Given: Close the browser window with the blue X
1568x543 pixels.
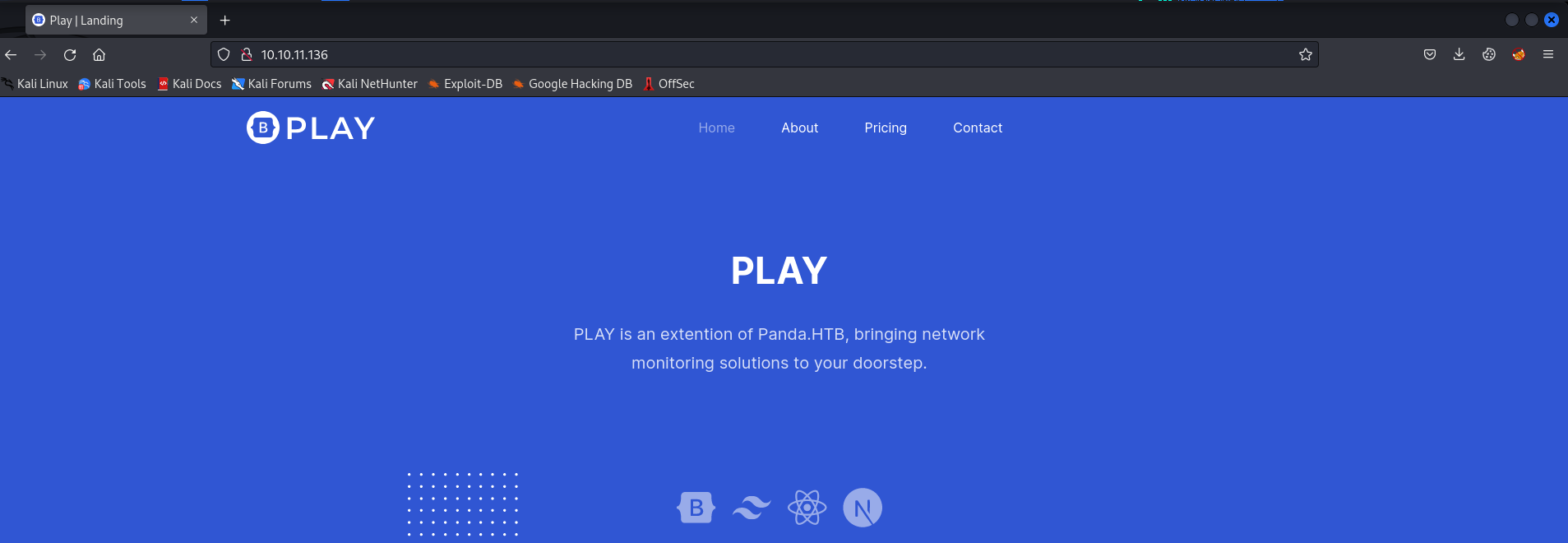Looking at the screenshot, I should tap(1552, 20).
